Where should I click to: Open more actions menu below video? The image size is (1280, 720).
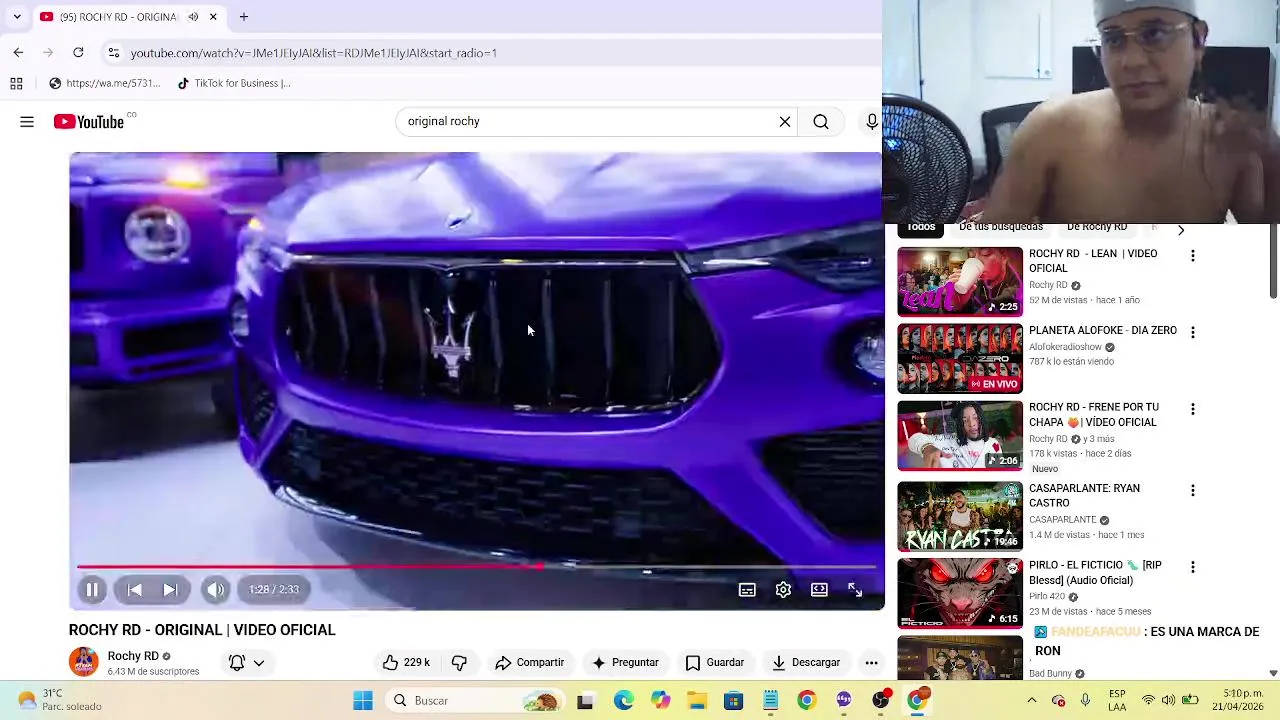pyautogui.click(x=871, y=662)
